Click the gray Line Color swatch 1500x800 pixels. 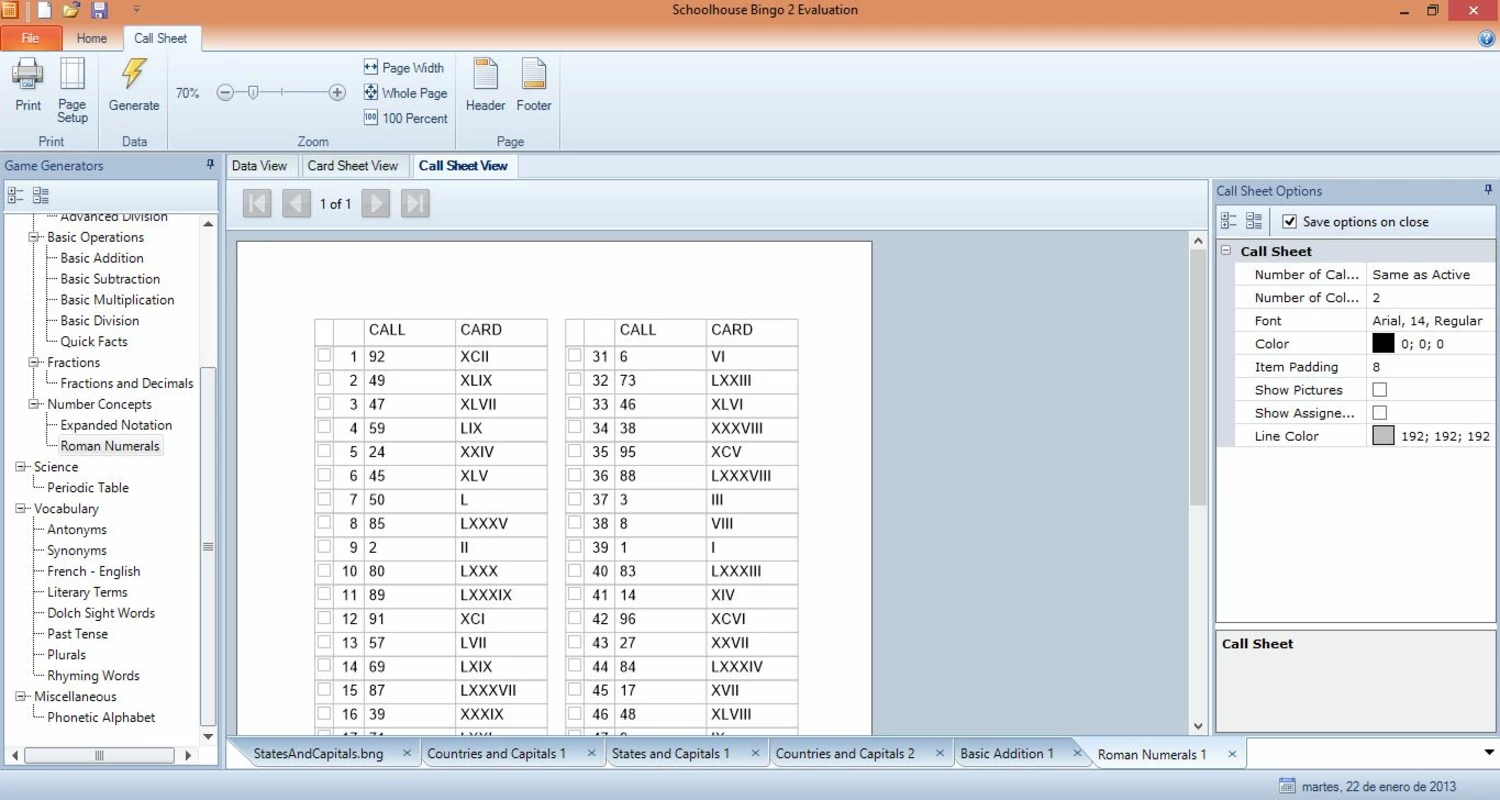point(1383,436)
